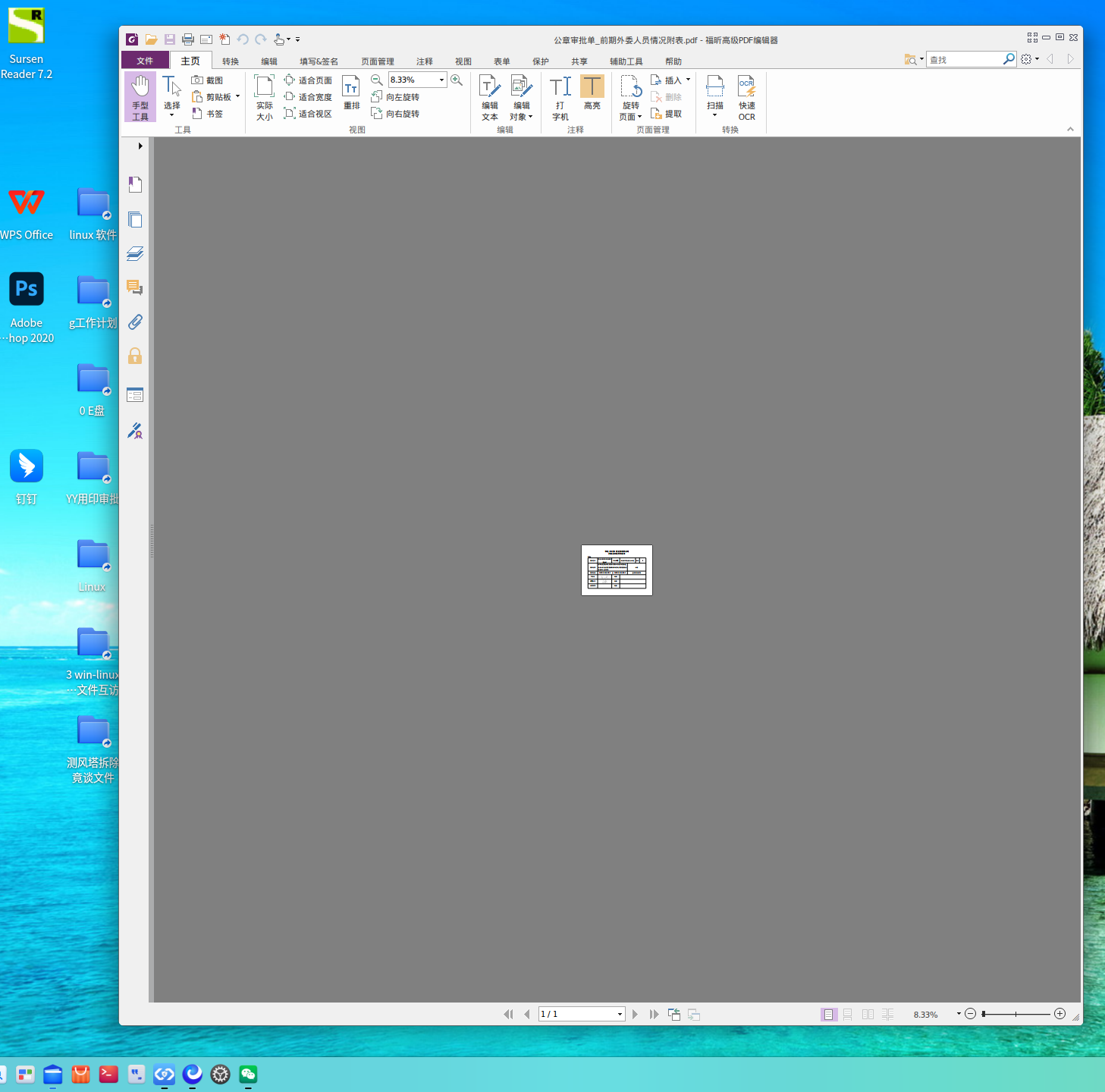Open WeChat from the taskbar
The width and height of the screenshot is (1105, 1092).
pyautogui.click(x=249, y=1075)
